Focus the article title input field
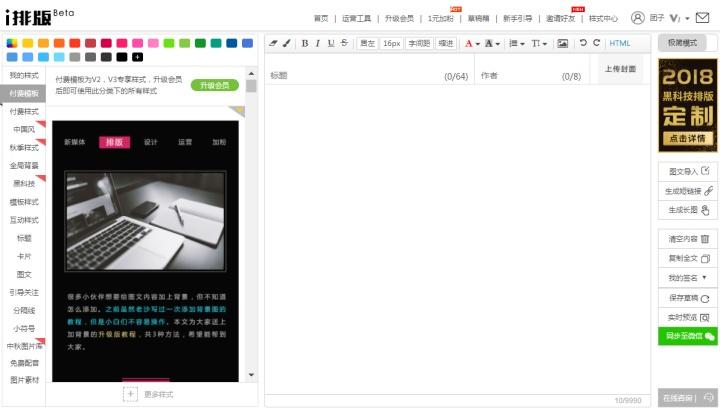The height and width of the screenshot is (411, 720). pyautogui.click(x=367, y=76)
